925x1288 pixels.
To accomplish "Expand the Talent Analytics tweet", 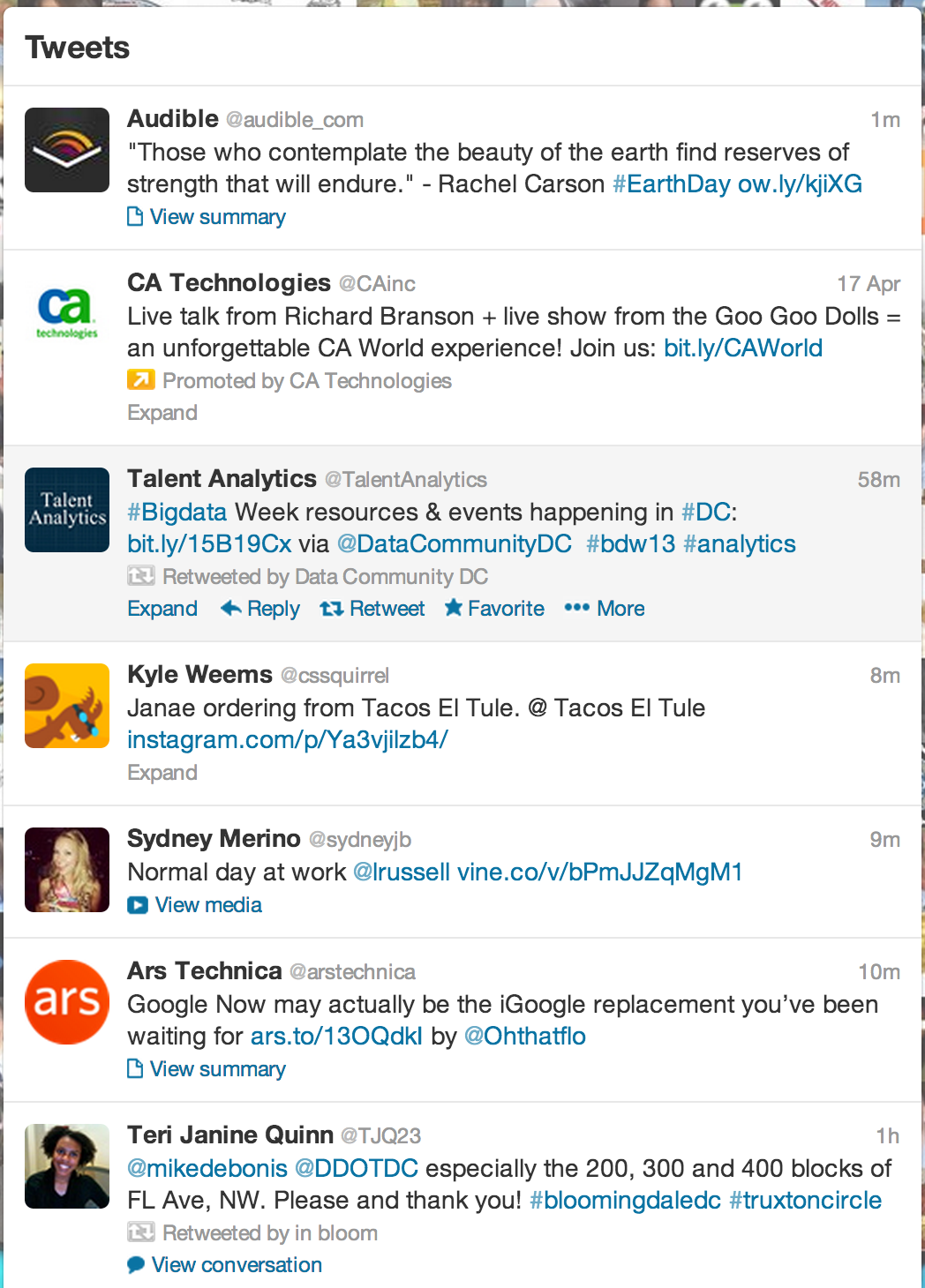I will (162, 609).
